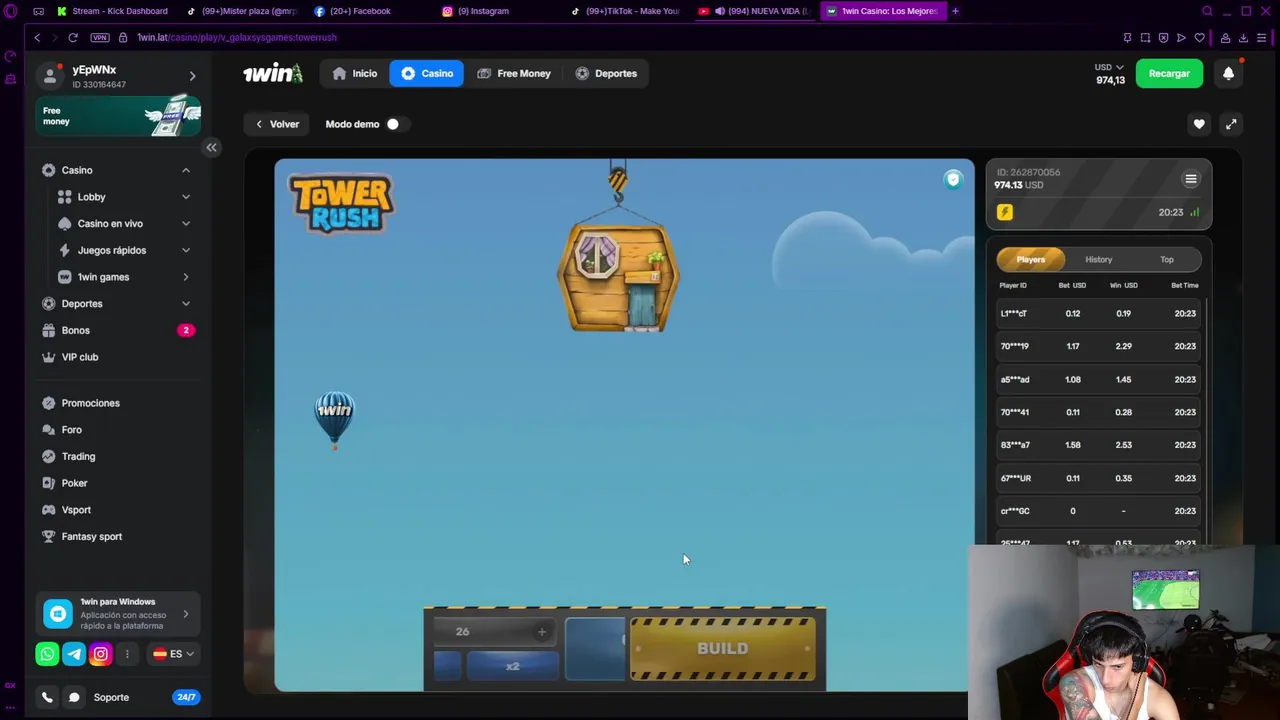This screenshot has height=720, width=1280.
Task: Click the yellow lightning bolt icon
Action: coord(1005,212)
